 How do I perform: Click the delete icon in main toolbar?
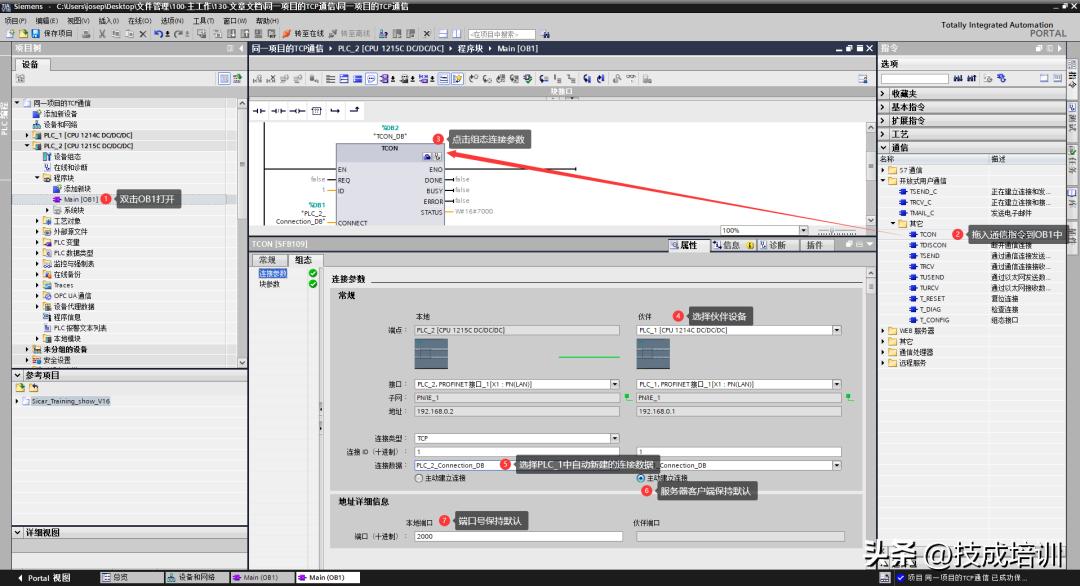pyautogui.click(x=142, y=33)
